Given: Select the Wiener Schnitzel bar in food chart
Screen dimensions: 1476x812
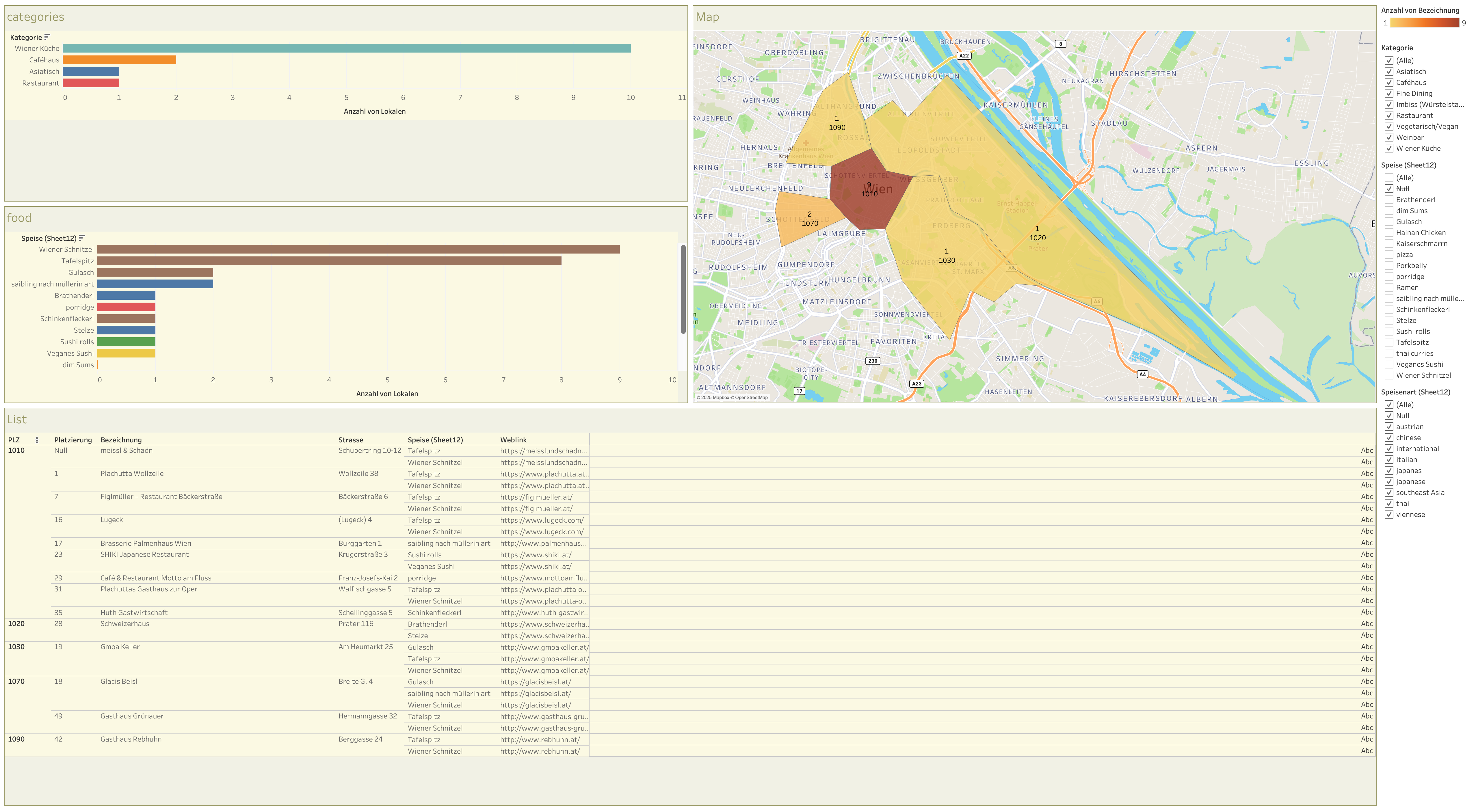Looking at the screenshot, I should (x=358, y=249).
